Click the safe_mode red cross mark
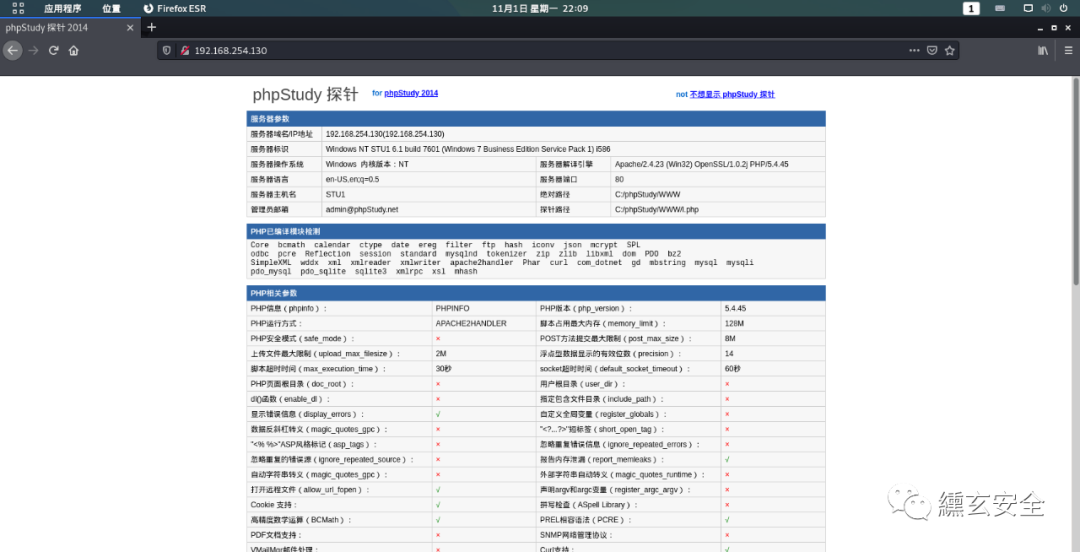Screen dimensions: 1080x552 (x=438, y=338)
